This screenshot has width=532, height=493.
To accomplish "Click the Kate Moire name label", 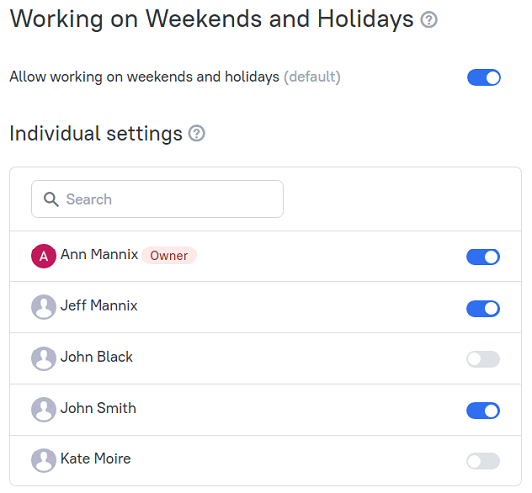I will (95, 459).
